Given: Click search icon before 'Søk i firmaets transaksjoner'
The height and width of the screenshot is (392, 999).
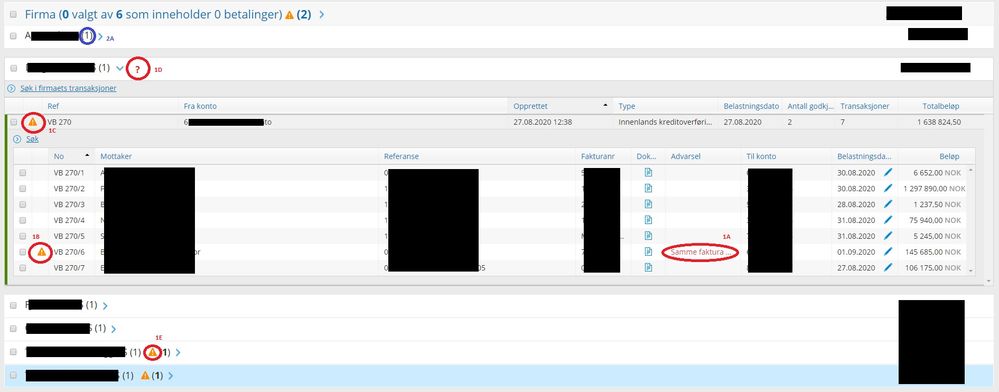Looking at the screenshot, I should tap(11, 89).
